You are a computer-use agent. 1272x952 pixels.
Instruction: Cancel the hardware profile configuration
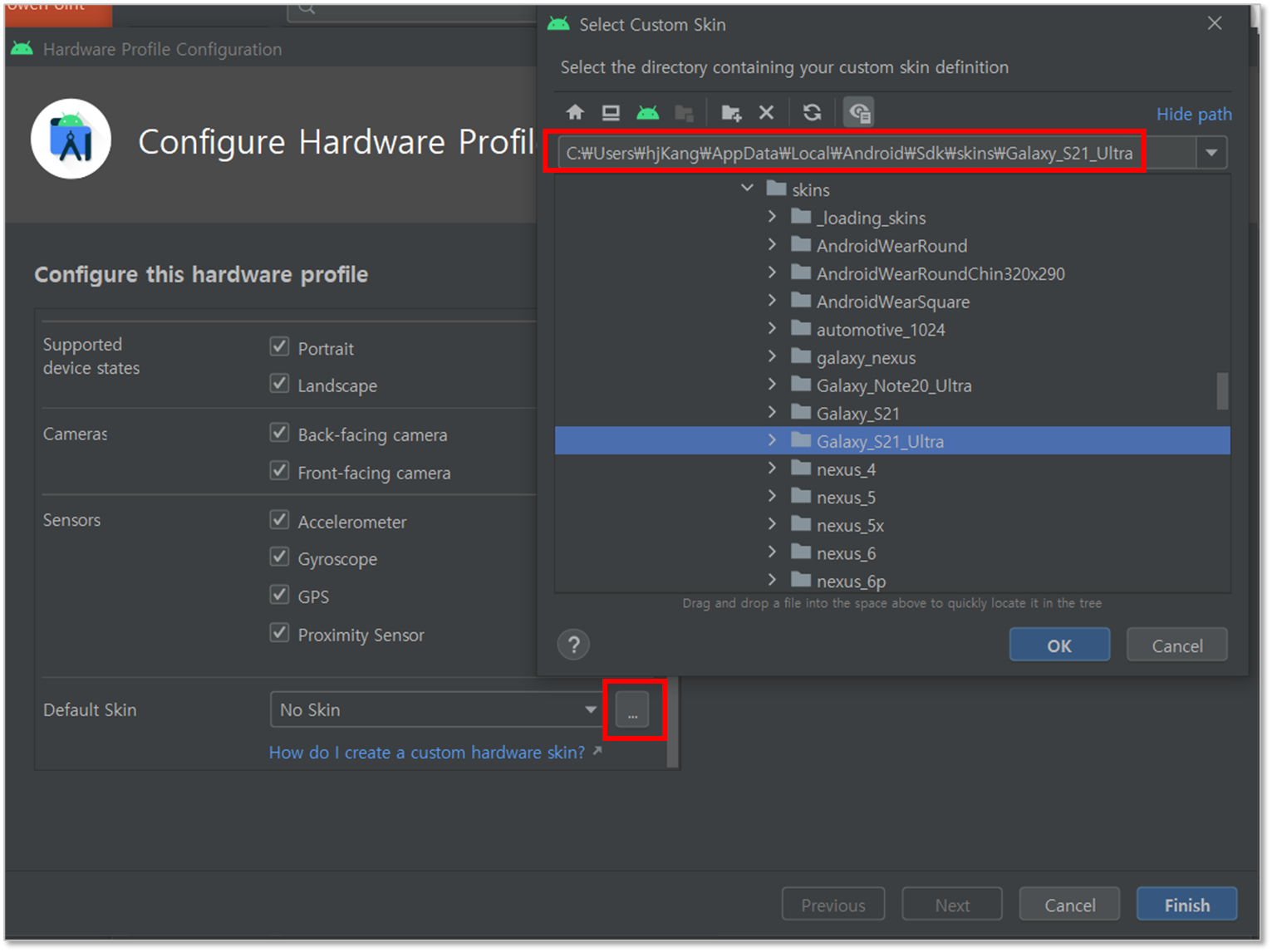pyautogui.click(x=1069, y=905)
